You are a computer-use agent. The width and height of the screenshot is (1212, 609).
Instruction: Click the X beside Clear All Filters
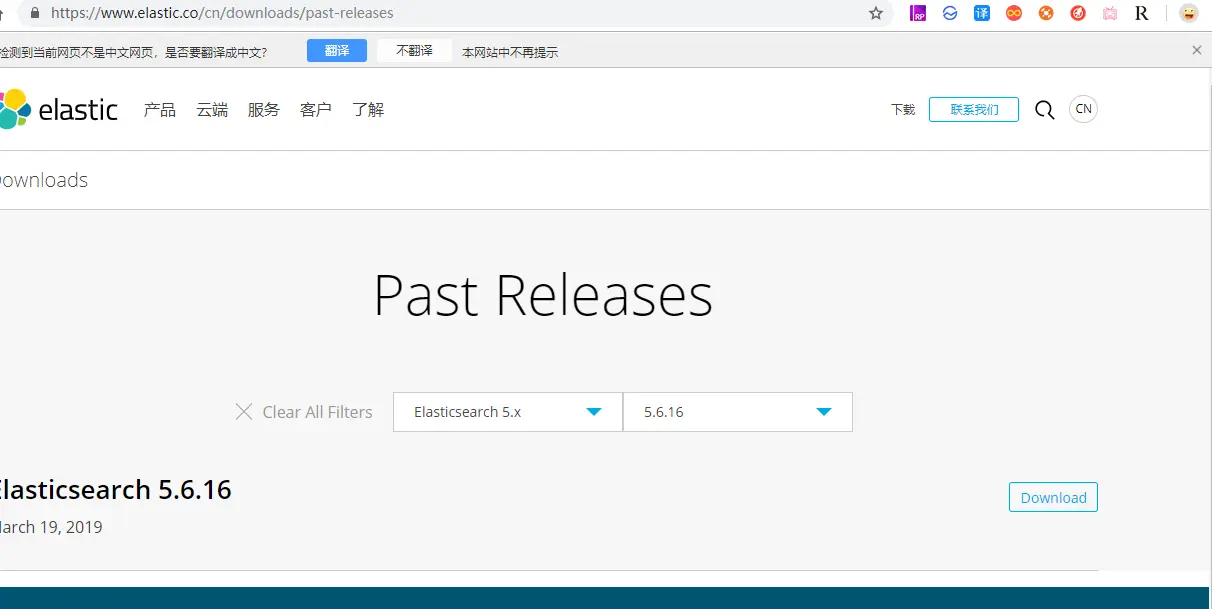coord(244,411)
